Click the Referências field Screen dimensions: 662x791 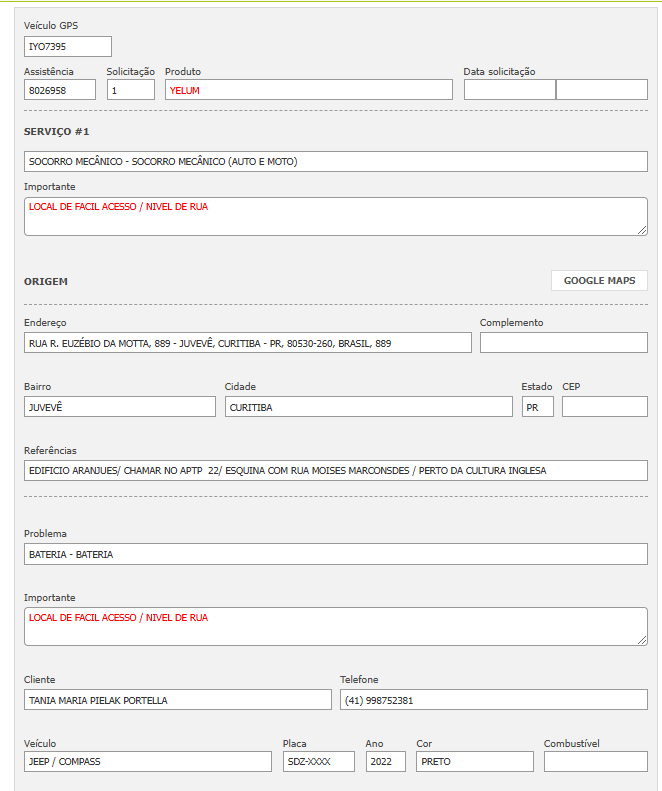coord(335,471)
